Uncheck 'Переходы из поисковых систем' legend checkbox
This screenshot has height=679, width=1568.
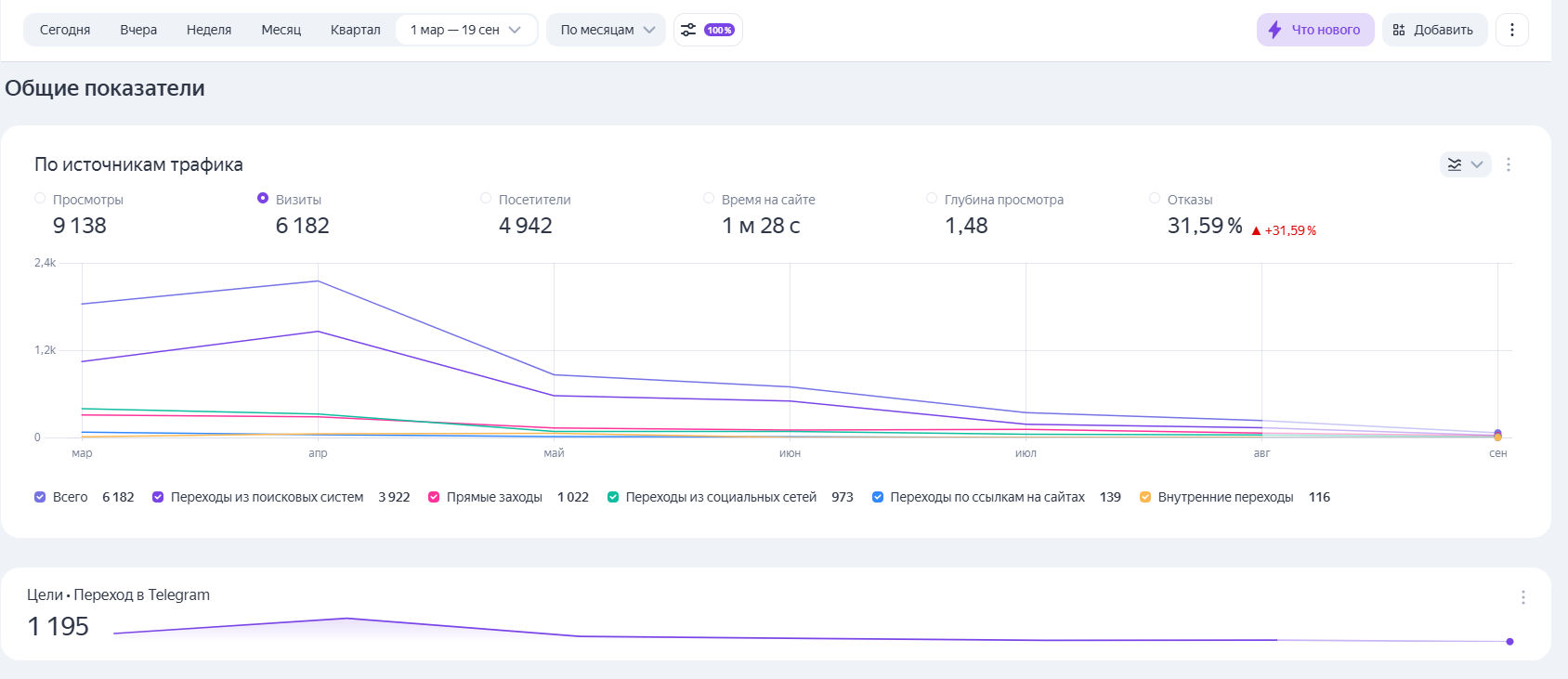pyautogui.click(x=158, y=497)
